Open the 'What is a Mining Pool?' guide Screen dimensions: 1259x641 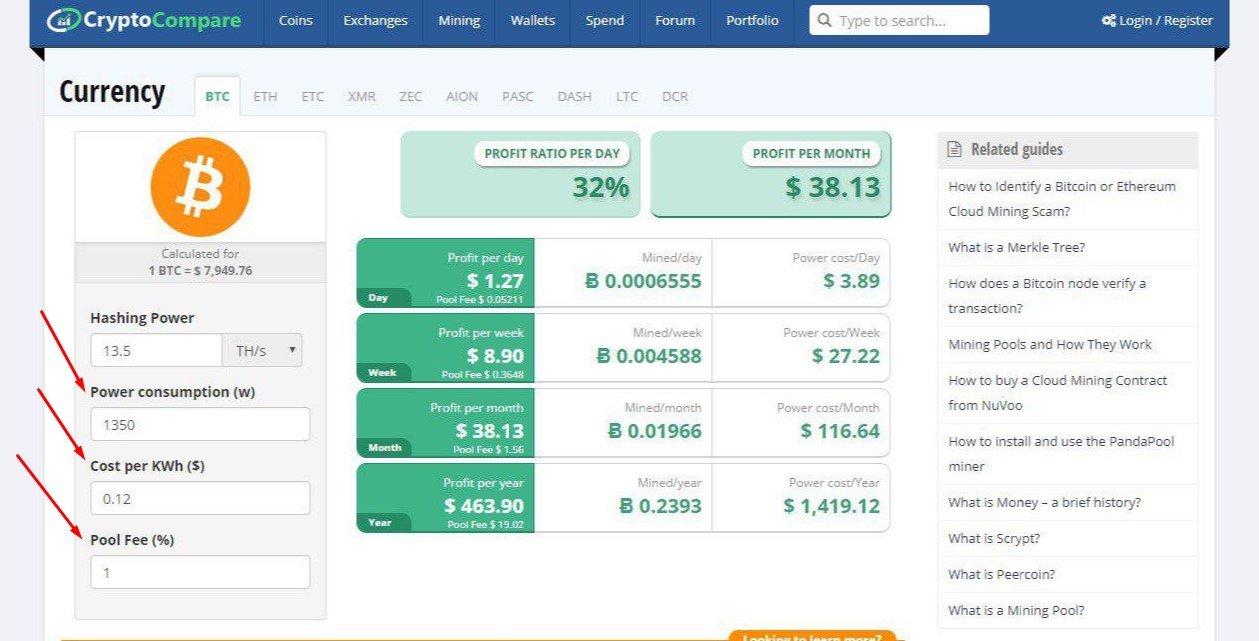pyautogui.click(x=1017, y=610)
